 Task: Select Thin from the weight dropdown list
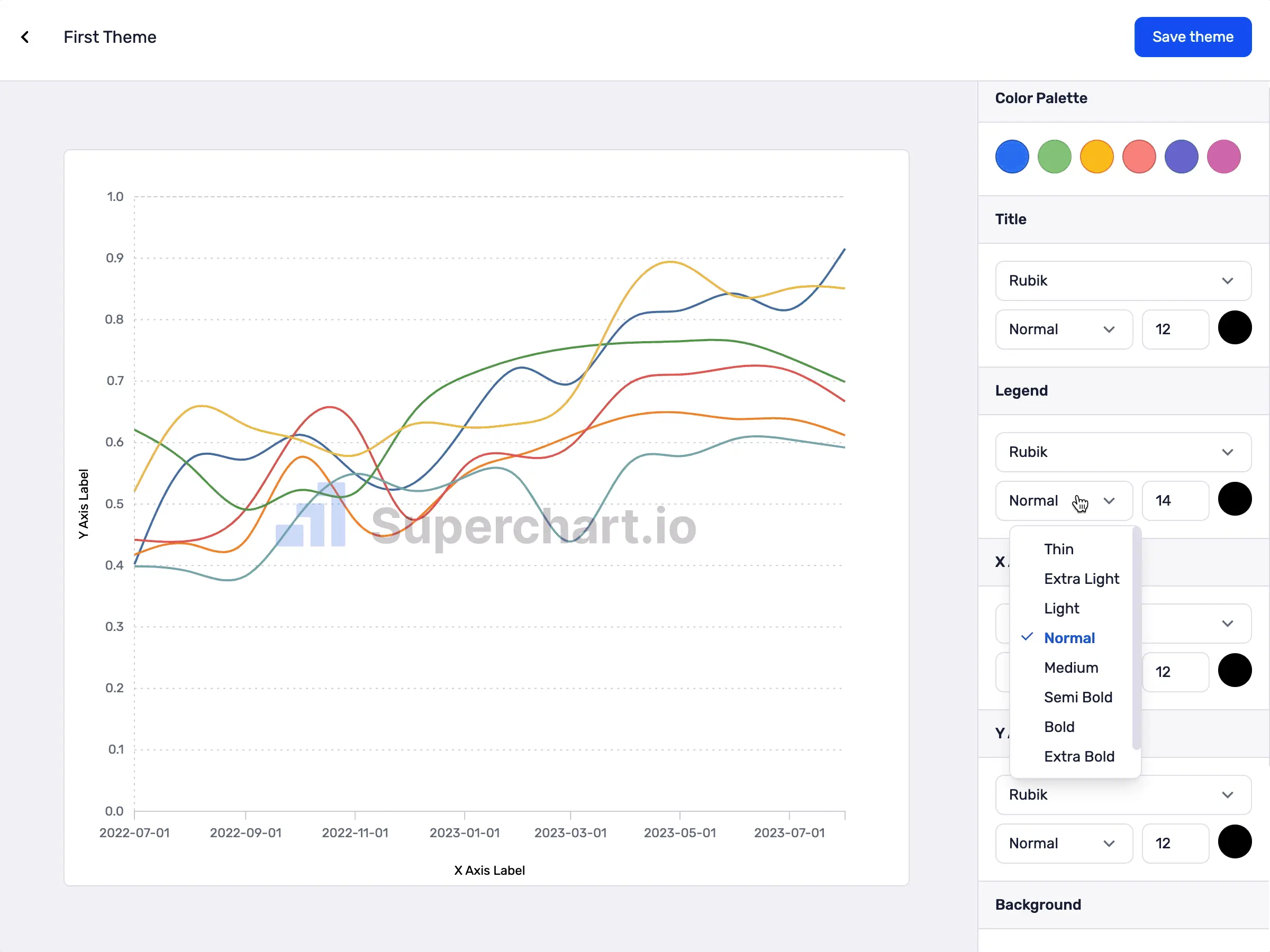coord(1059,549)
